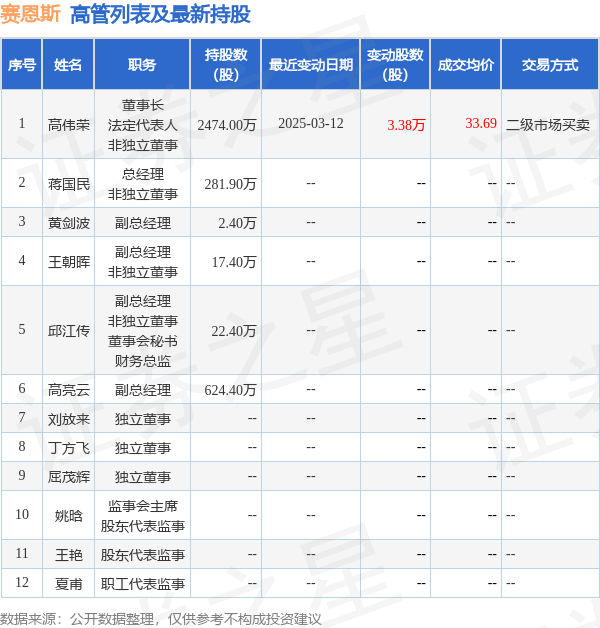
Task: Click 董事会秘书 position text
Action: pyautogui.click(x=143, y=341)
